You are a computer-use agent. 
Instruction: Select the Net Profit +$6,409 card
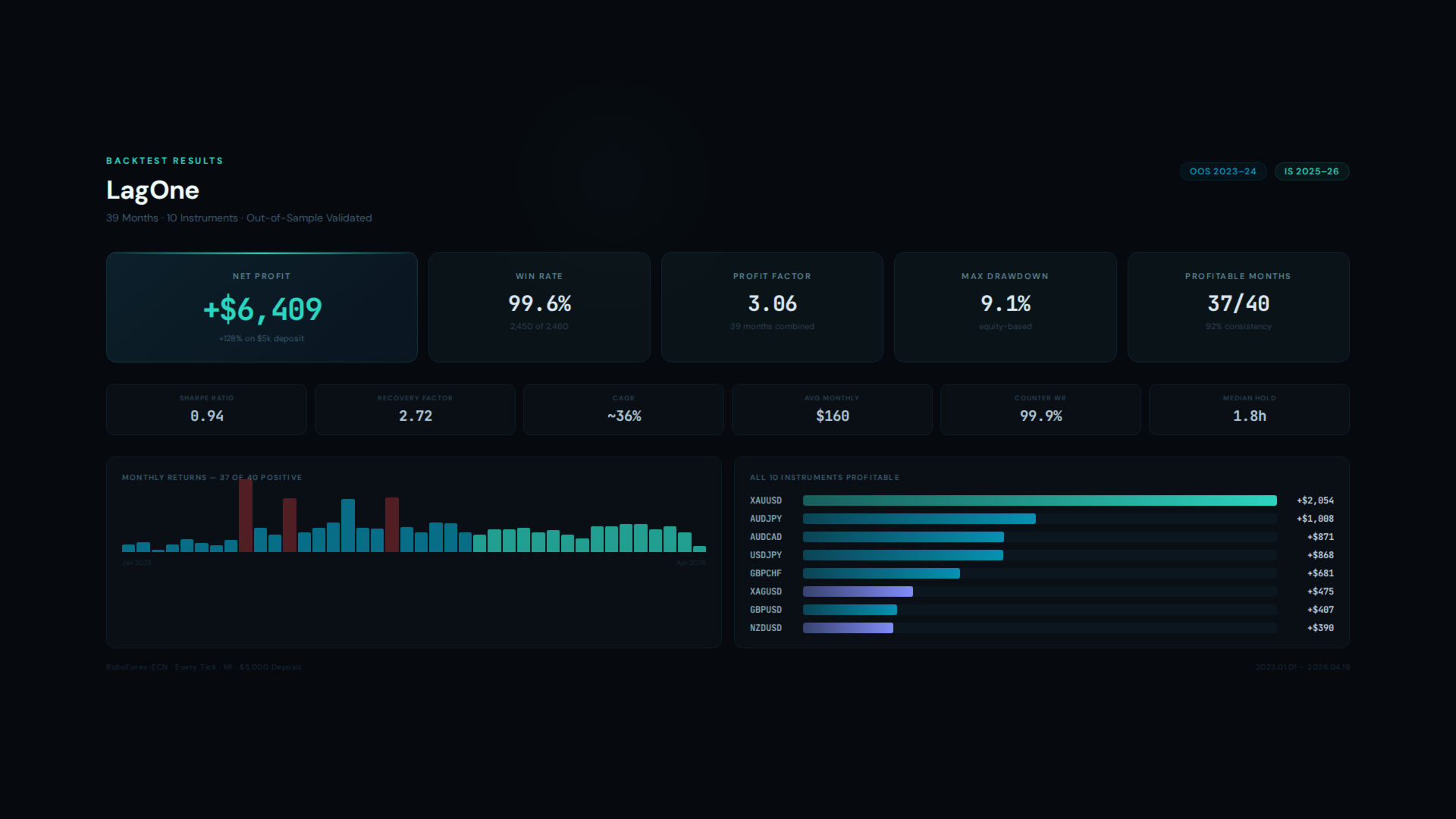[262, 307]
